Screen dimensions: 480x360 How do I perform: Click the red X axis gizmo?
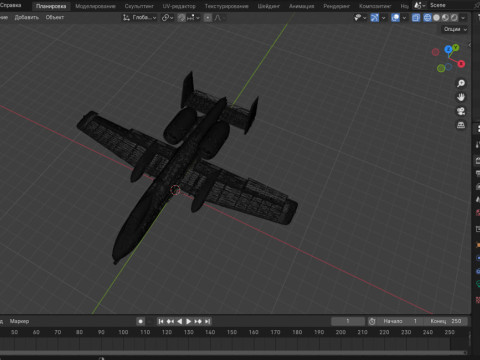(x=461, y=64)
